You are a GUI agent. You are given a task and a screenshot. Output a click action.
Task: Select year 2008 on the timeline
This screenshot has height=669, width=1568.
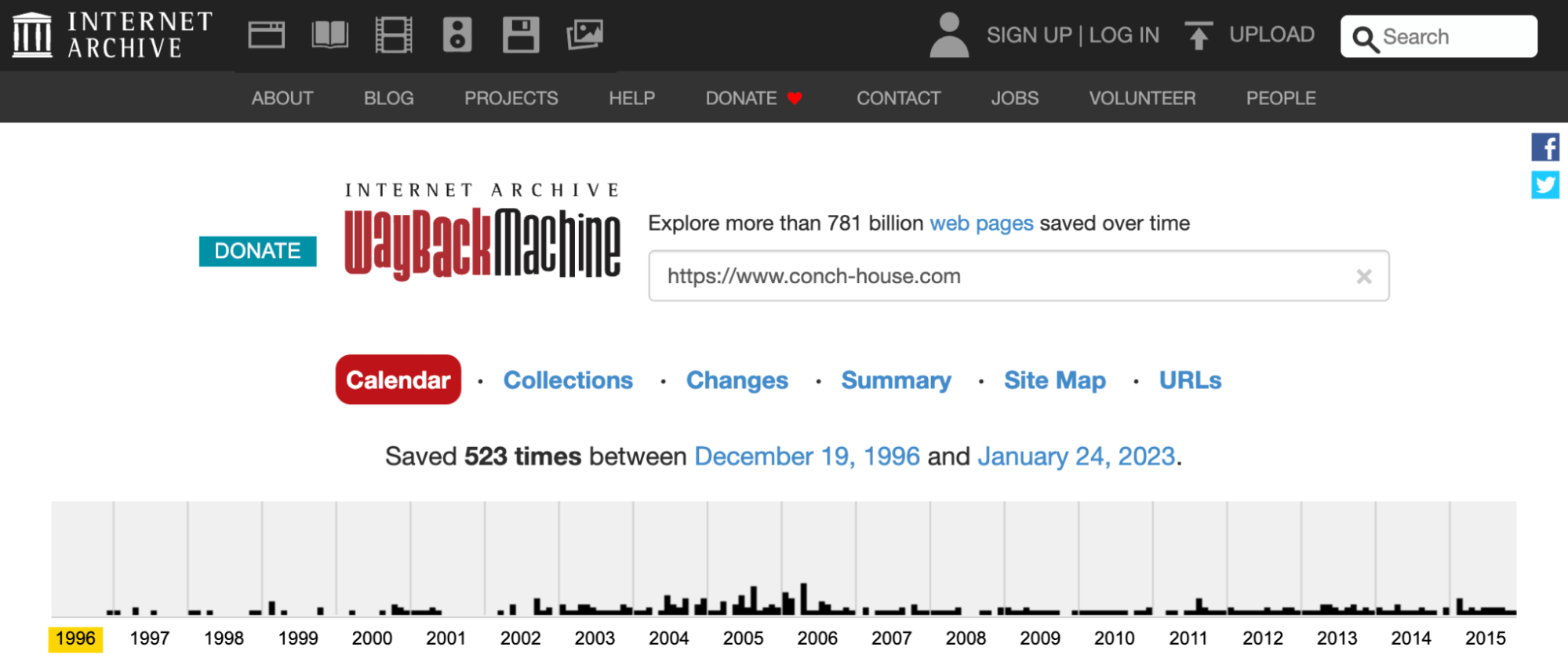pyautogui.click(x=966, y=638)
